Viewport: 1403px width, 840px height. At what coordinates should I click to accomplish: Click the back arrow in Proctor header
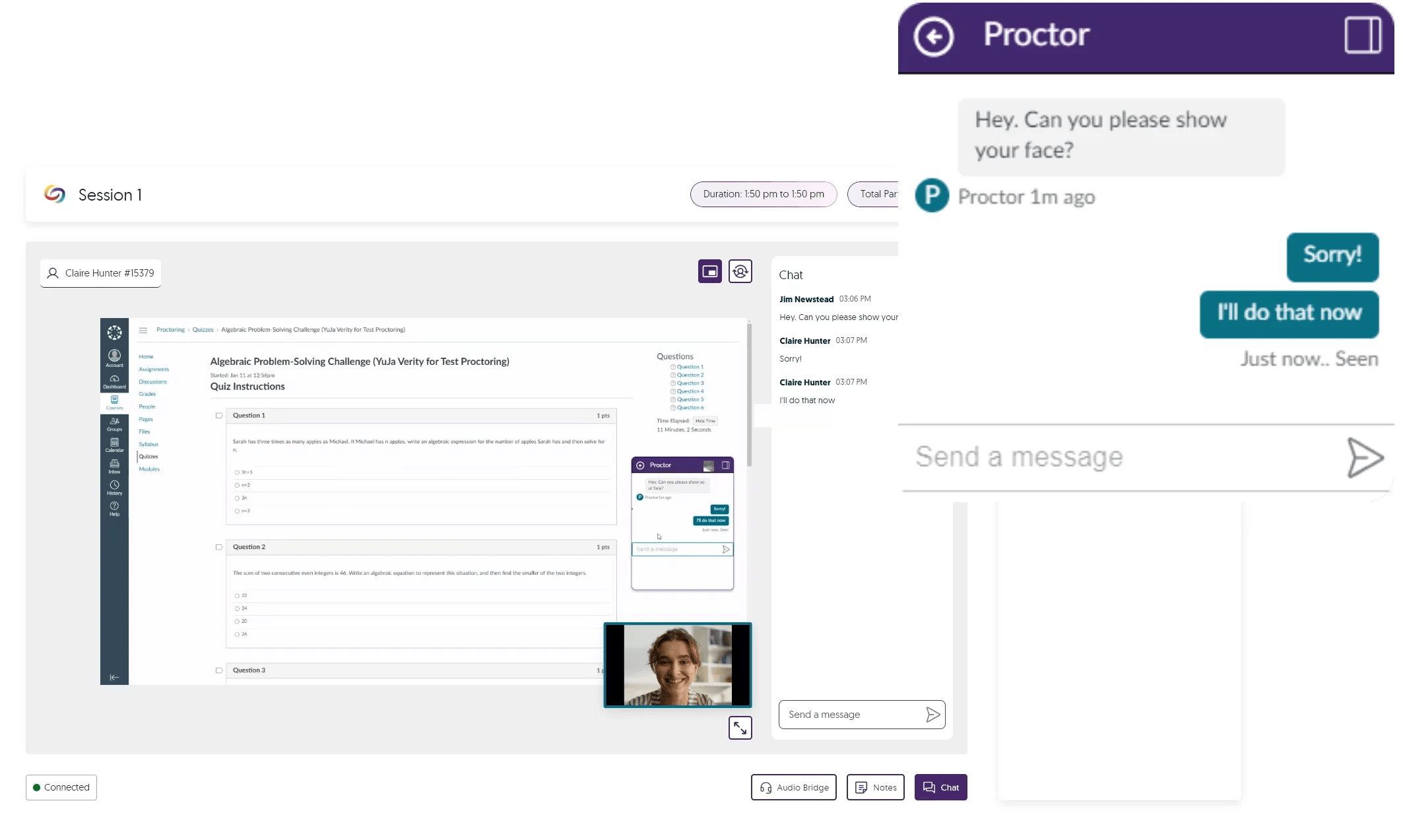point(933,36)
